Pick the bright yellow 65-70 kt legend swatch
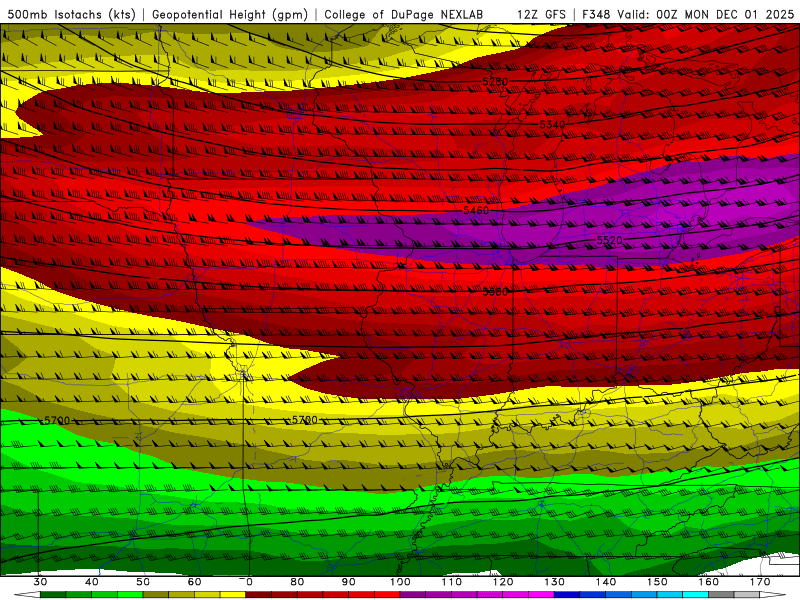 (233, 595)
